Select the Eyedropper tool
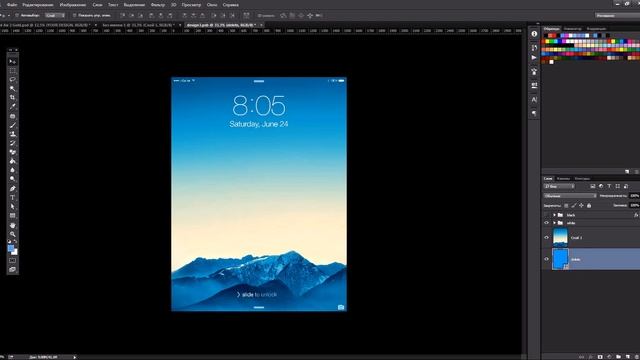The height and width of the screenshot is (360, 640). pos(13,107)
